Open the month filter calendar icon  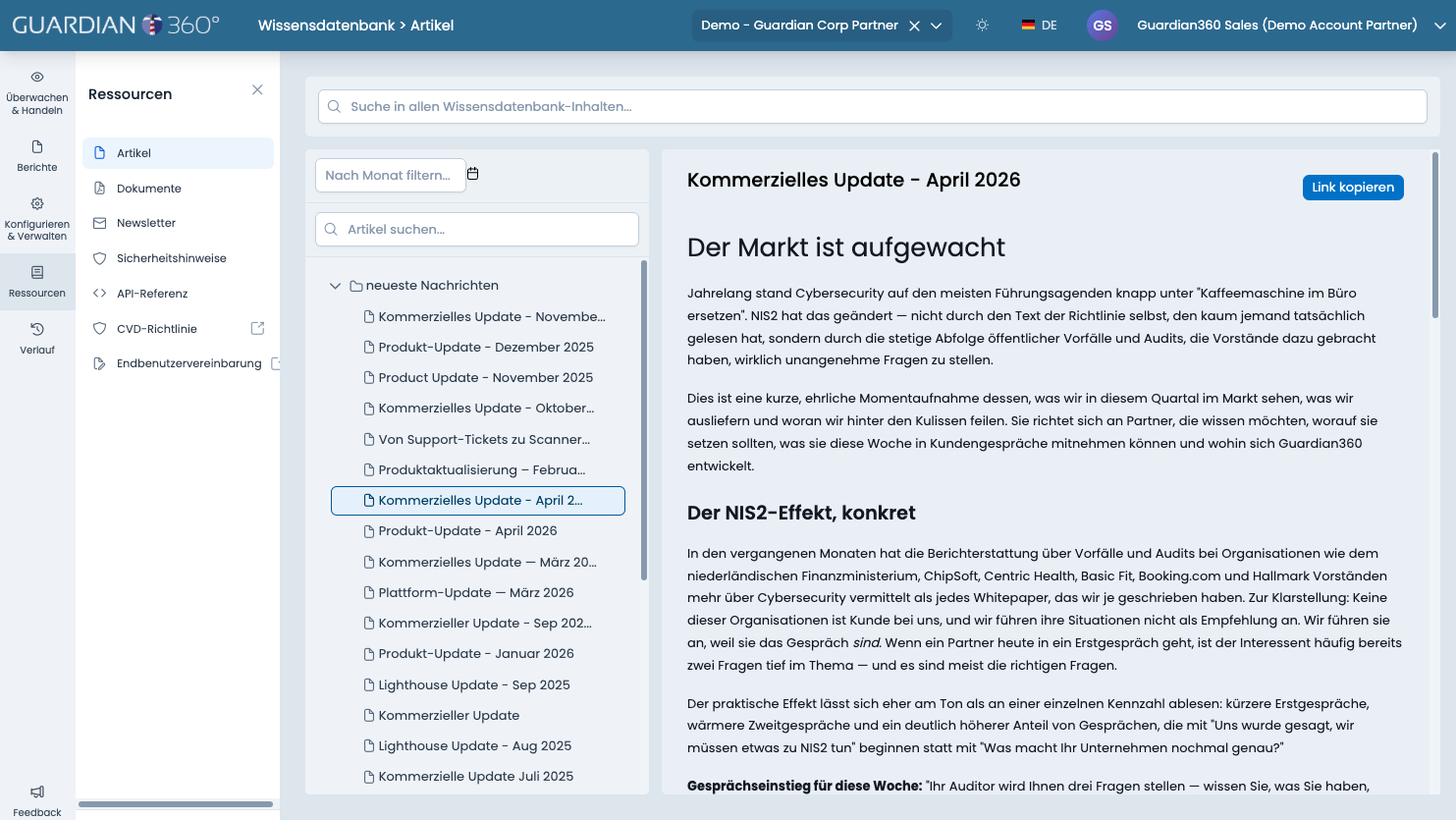point(473,174)
